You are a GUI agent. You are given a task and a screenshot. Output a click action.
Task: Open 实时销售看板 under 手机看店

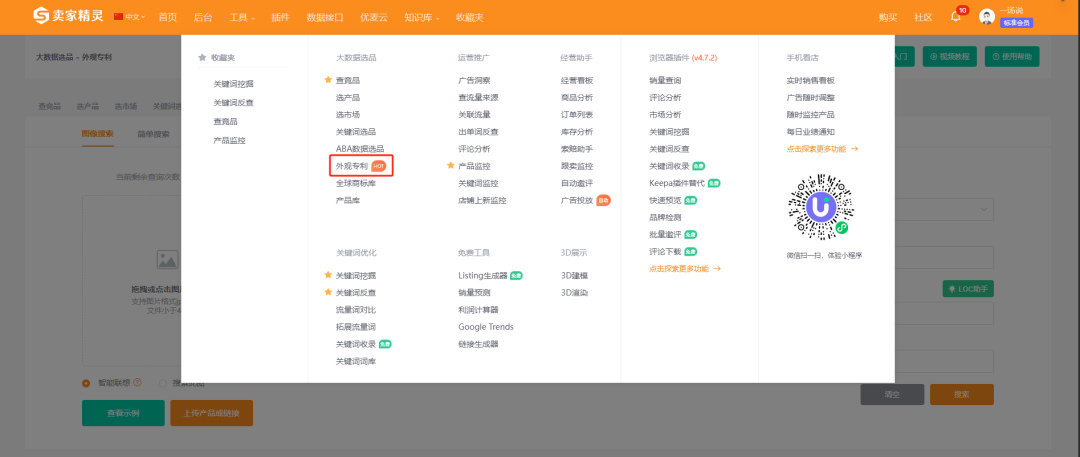click(x=811, y=80)
